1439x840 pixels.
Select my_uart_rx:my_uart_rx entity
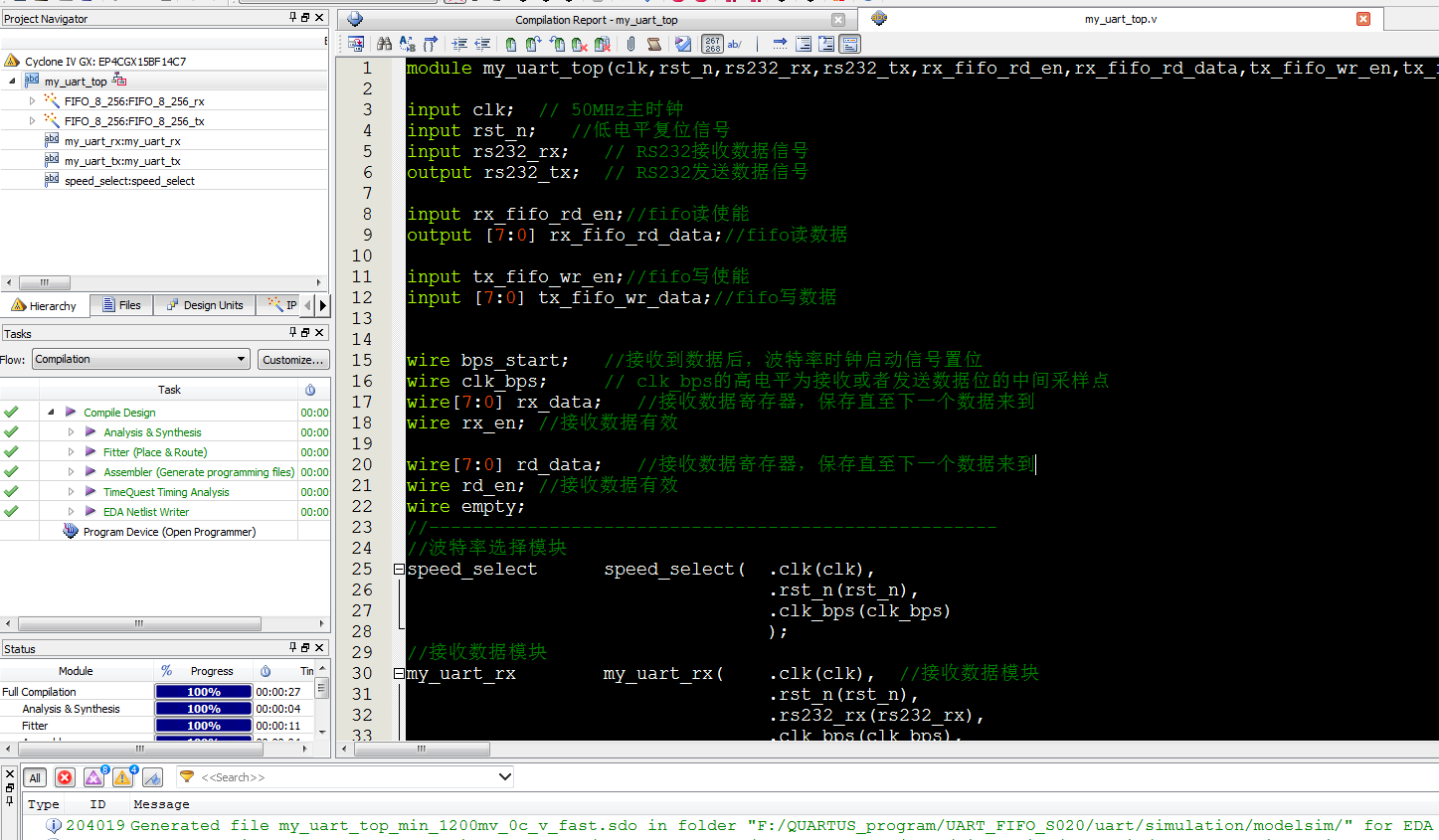(x=122, y=141)
